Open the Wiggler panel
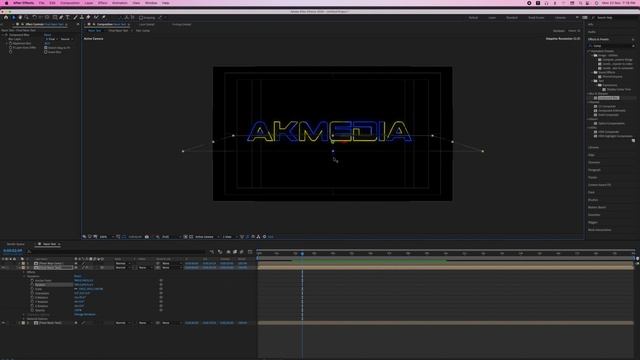 [593, 222]
